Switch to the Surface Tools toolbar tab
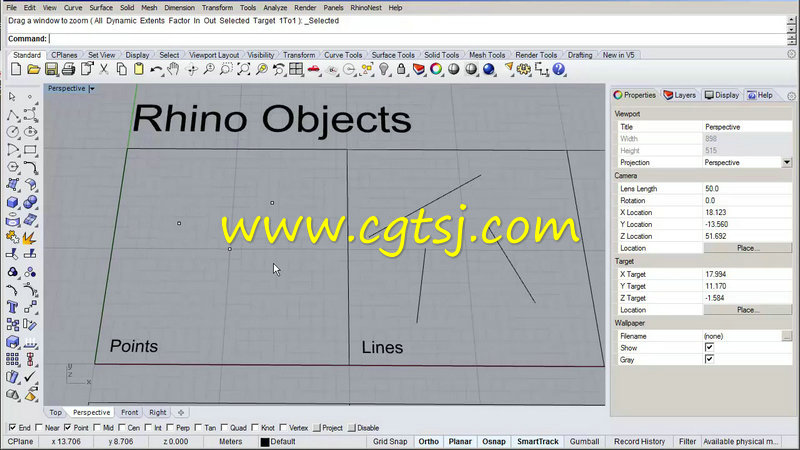800x450 pixels. coord(393,55)
